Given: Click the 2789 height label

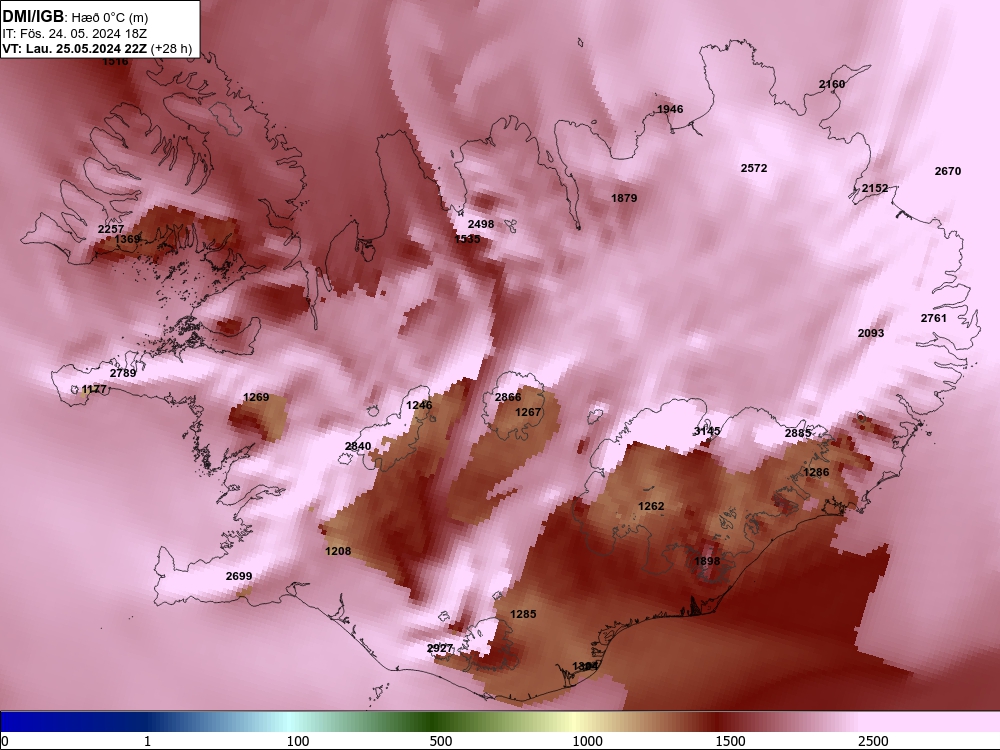Looking at the screenshot, I should pos(123,373).
